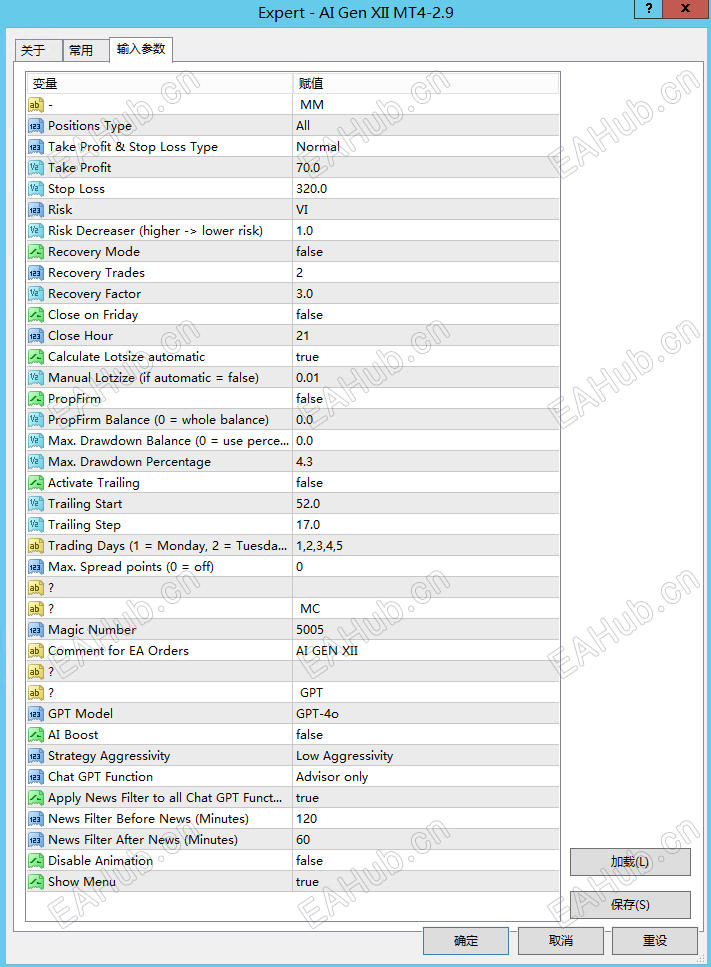Click the icon beside Max. Spread points

[x=36, y=567]
